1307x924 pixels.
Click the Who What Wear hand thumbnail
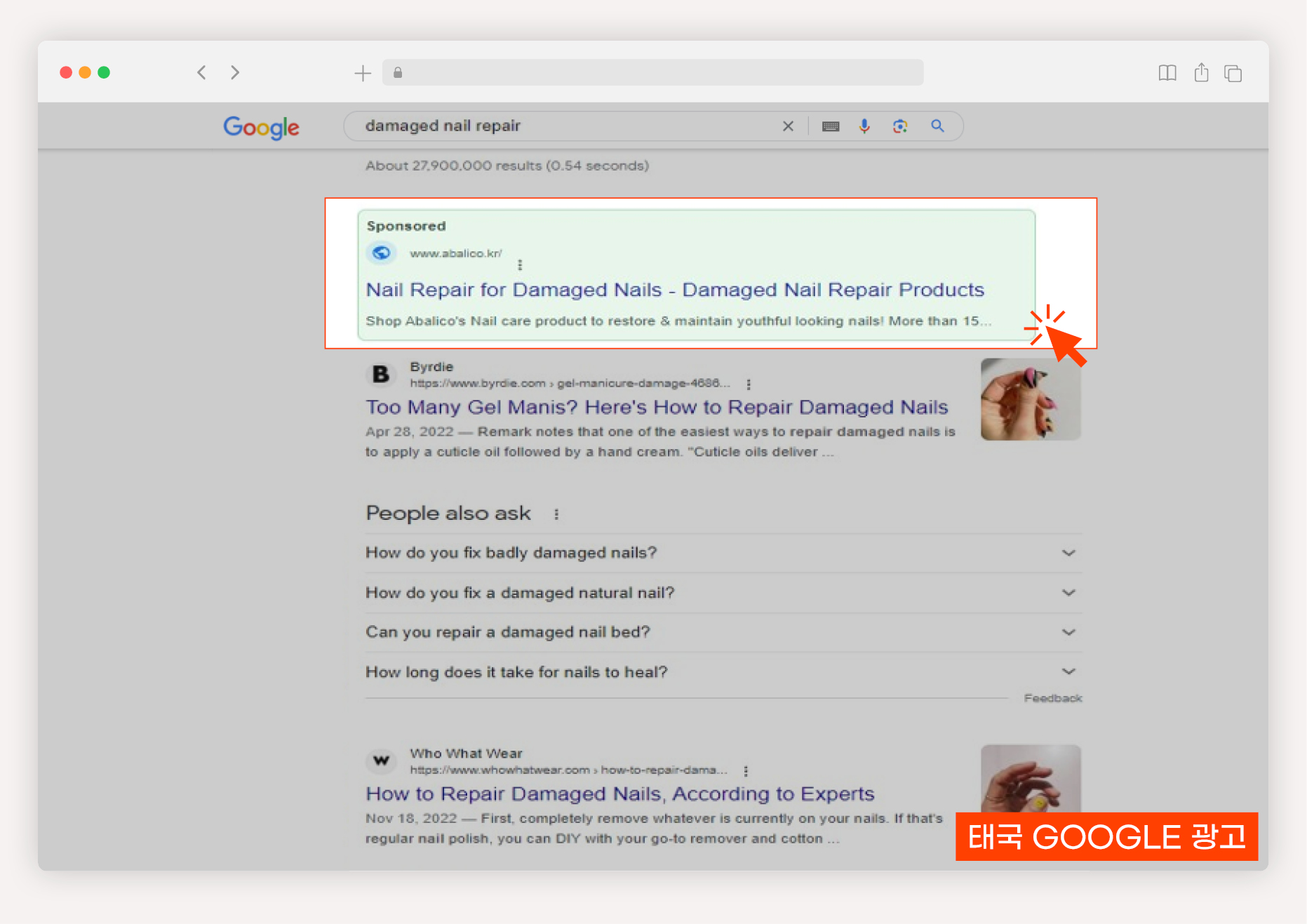[1031, 779]
